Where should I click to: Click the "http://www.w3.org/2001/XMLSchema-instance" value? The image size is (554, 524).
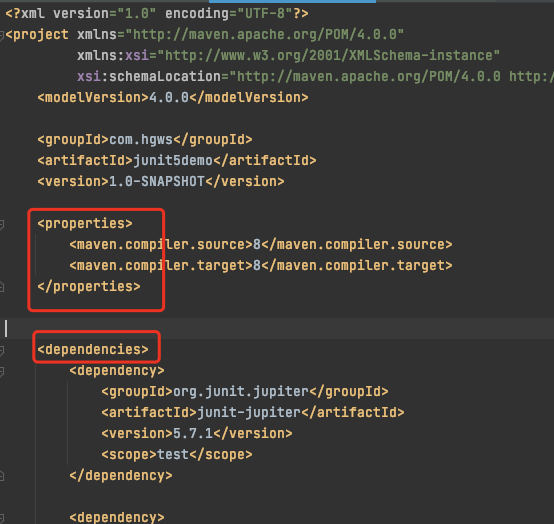(329, 55)
